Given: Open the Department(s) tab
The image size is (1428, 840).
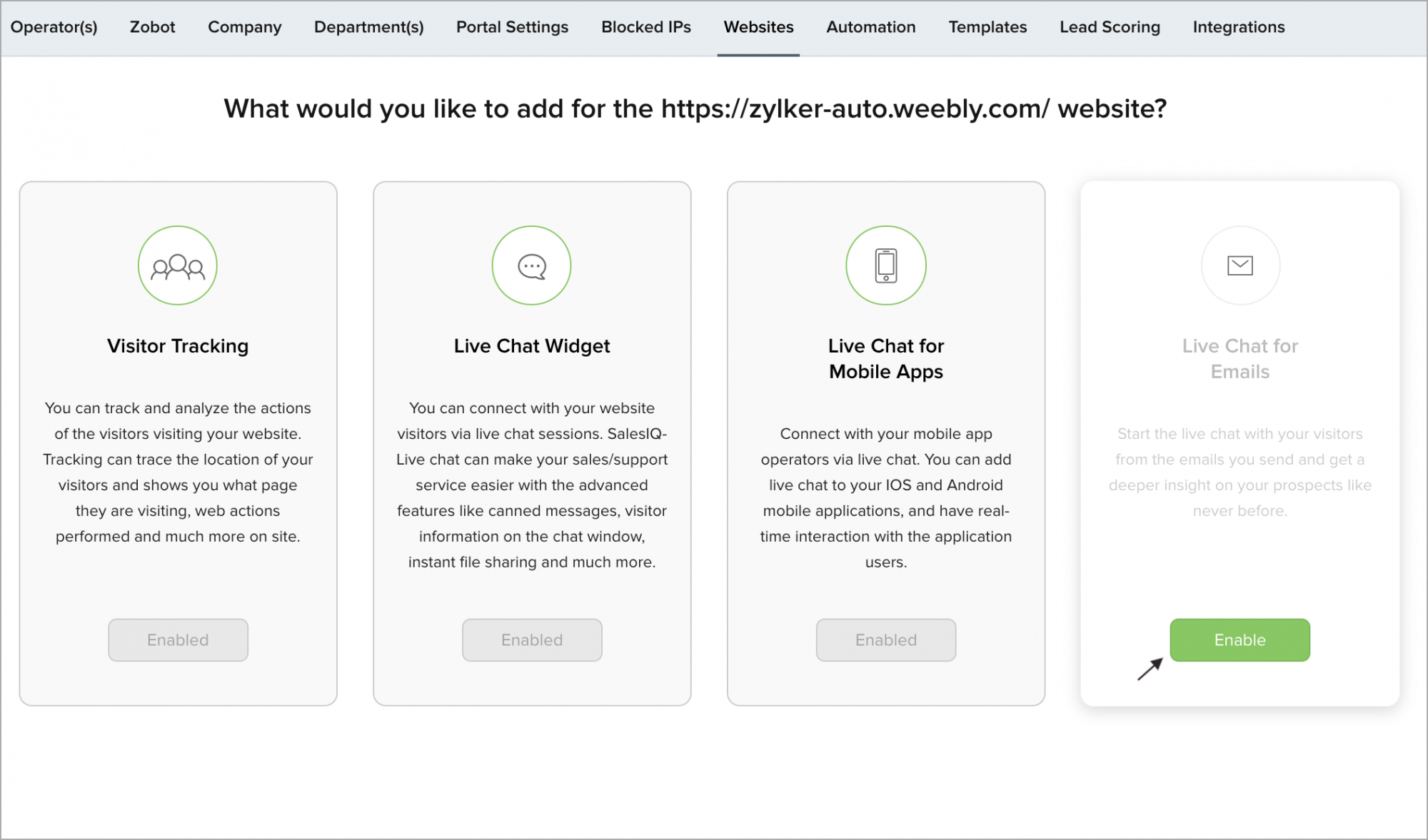Looking at the screenshot, I should coord(368,27).
